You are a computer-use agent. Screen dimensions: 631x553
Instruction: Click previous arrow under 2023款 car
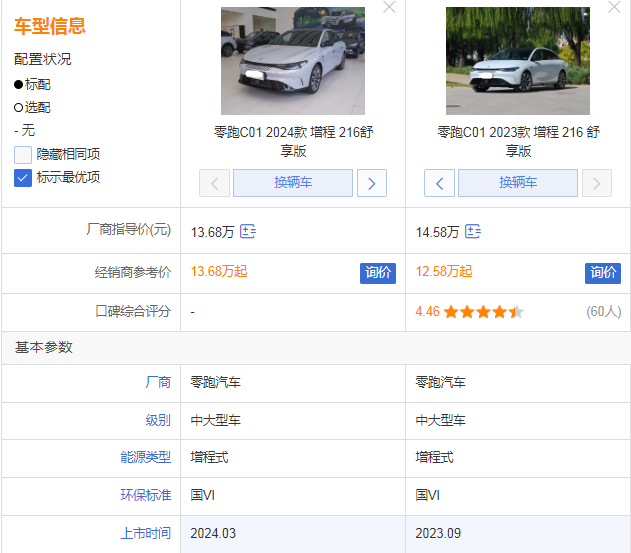click(x=439, y=183)
